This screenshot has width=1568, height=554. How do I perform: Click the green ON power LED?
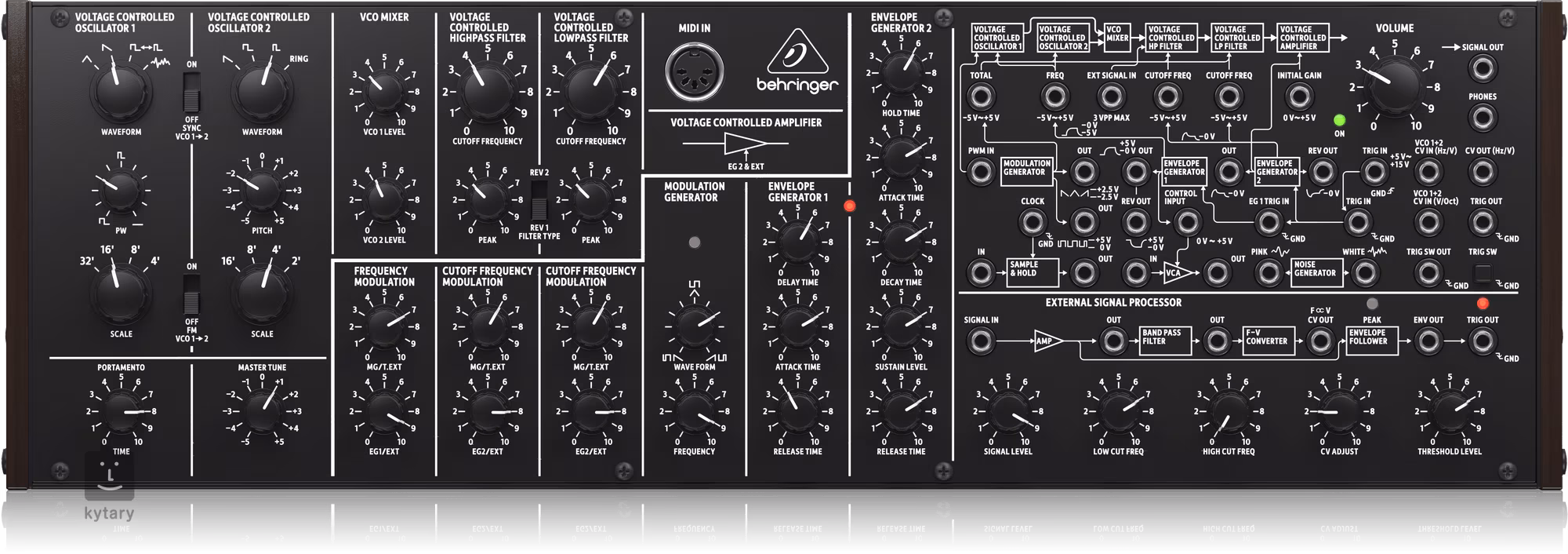[1339, 121]
